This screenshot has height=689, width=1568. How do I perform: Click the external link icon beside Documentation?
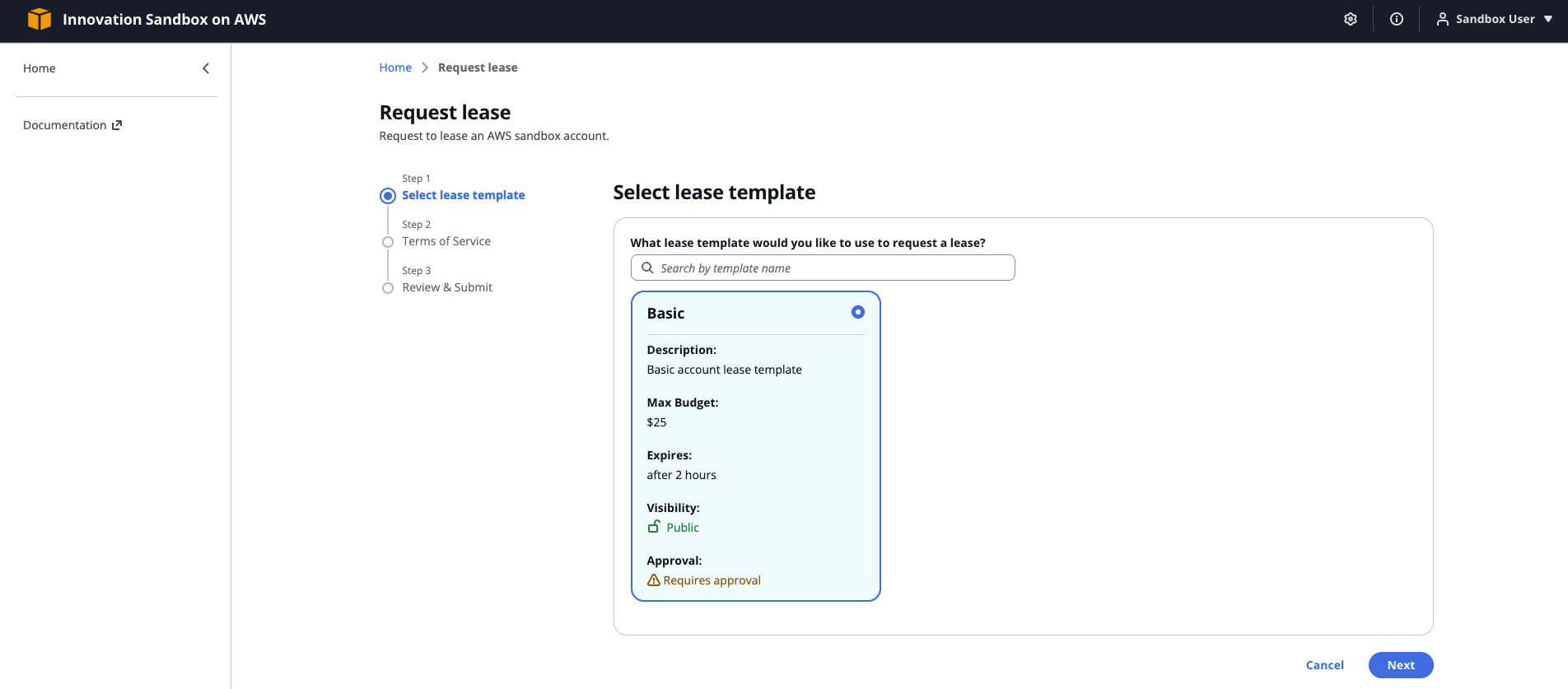coord(117,125)
